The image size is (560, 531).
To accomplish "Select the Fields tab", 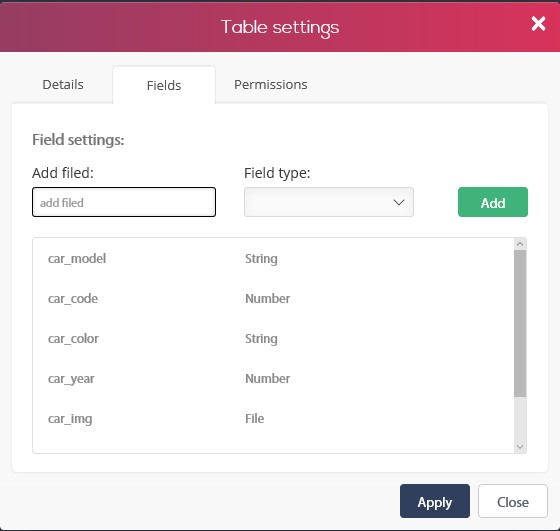I will coord(164,85).
